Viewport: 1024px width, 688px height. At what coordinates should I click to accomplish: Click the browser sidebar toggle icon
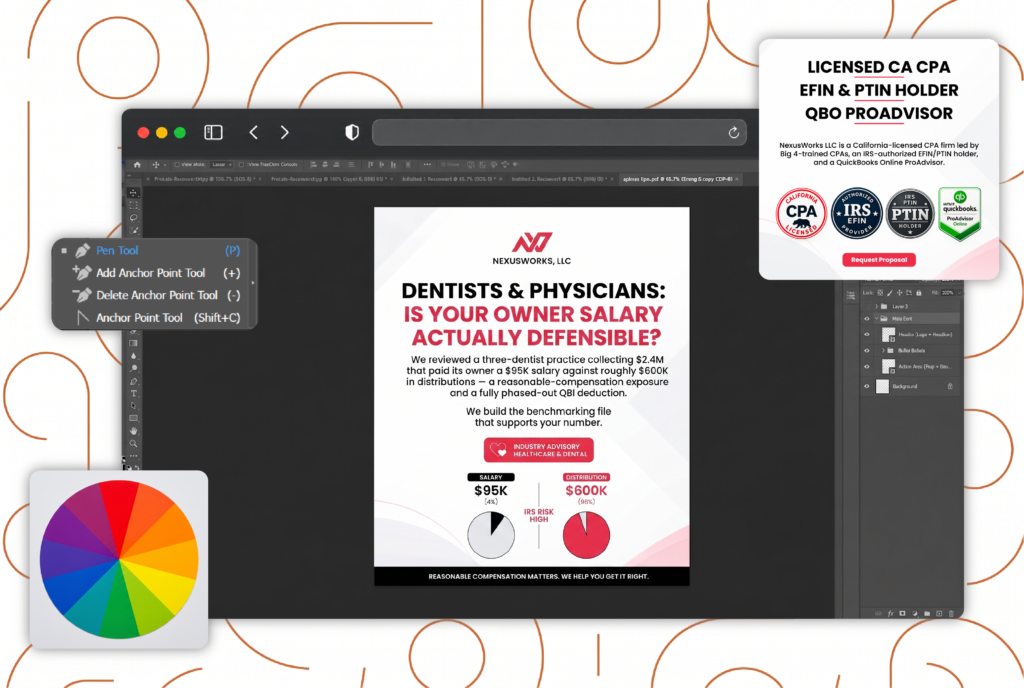pyautogui.click(x=214, y=133)
